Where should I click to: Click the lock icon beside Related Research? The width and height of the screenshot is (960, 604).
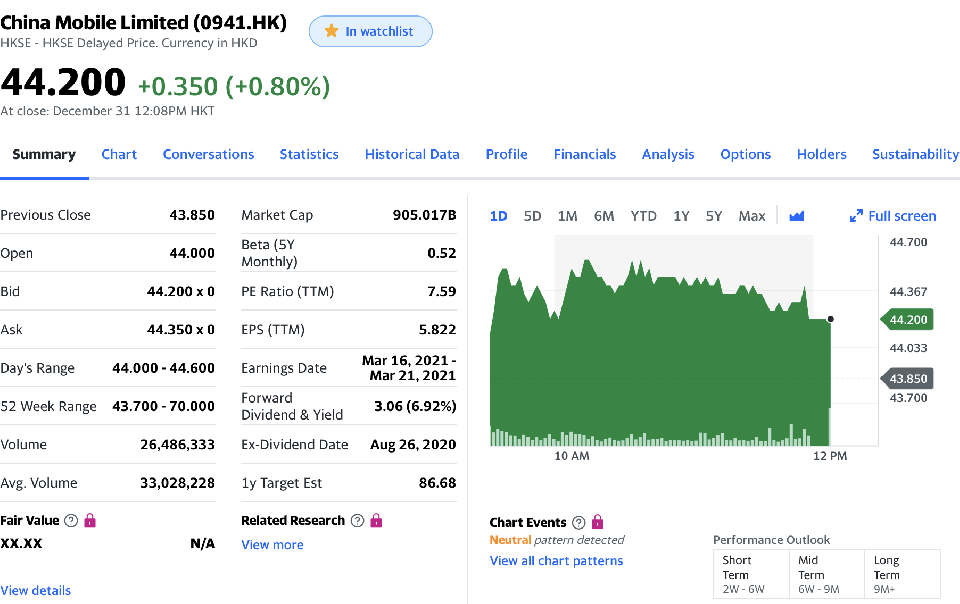click(377, 521)
